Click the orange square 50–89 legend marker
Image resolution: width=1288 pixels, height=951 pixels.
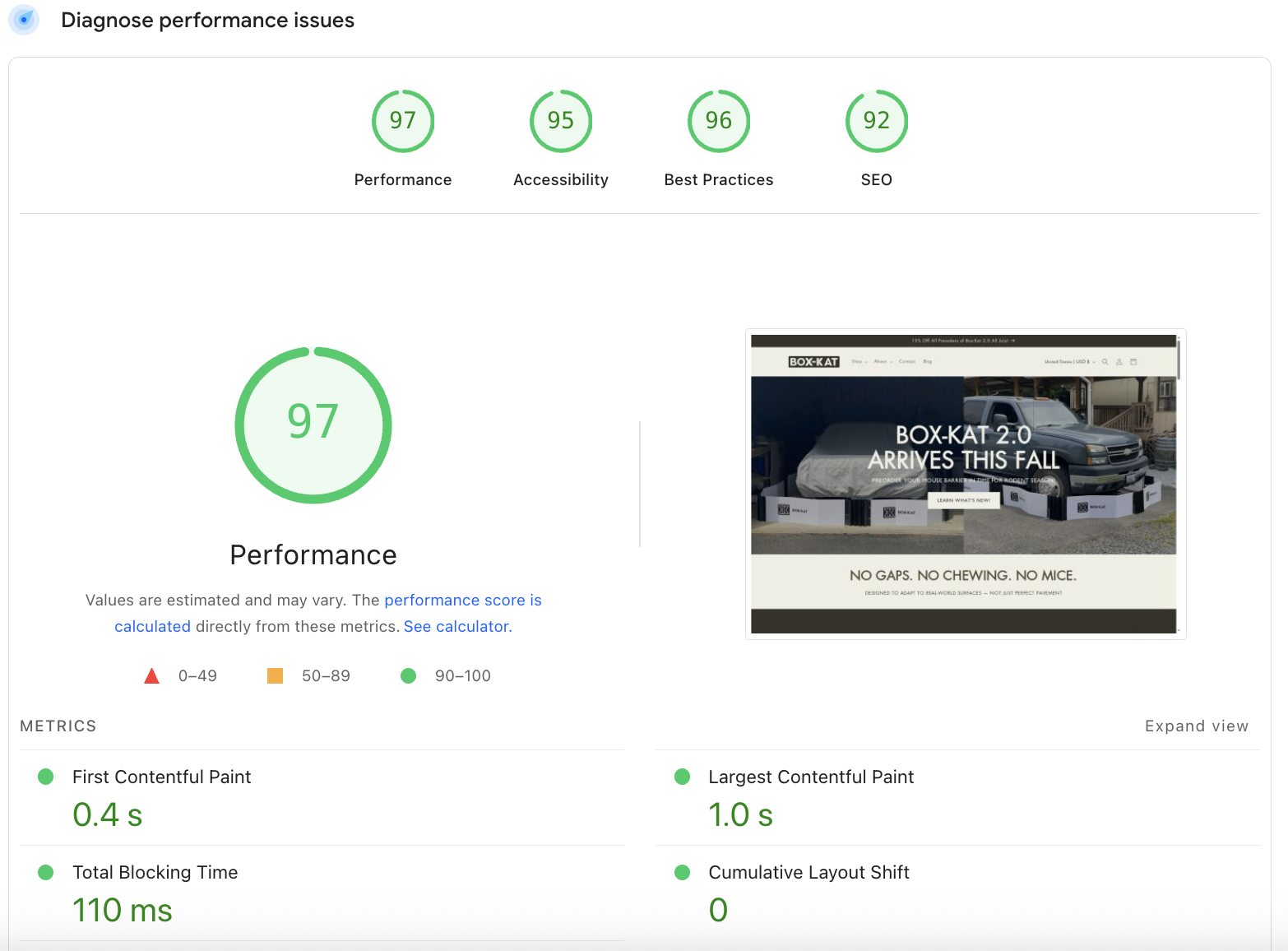click(276, 675)
